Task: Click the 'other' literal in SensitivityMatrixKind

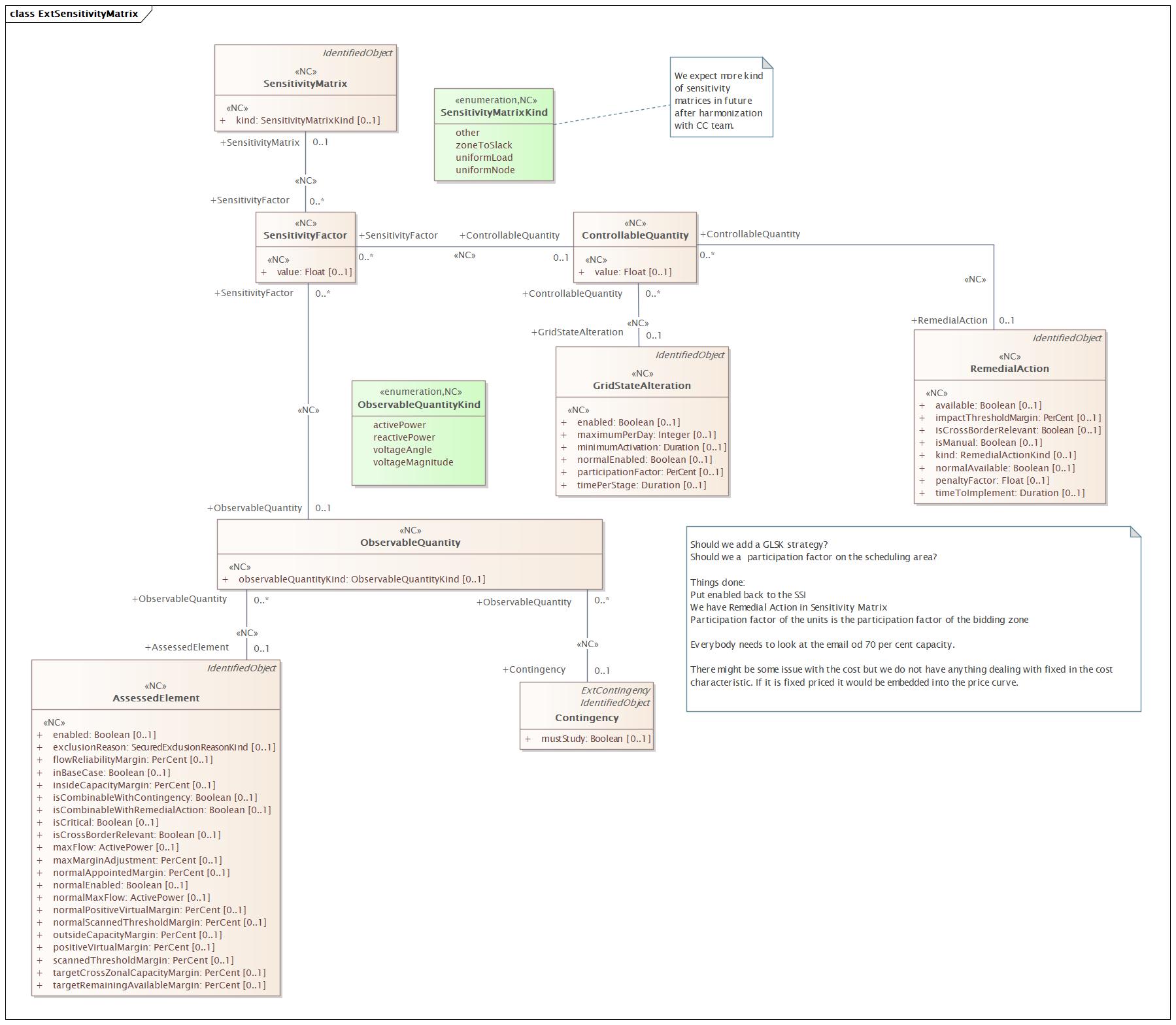Action: 467,133
